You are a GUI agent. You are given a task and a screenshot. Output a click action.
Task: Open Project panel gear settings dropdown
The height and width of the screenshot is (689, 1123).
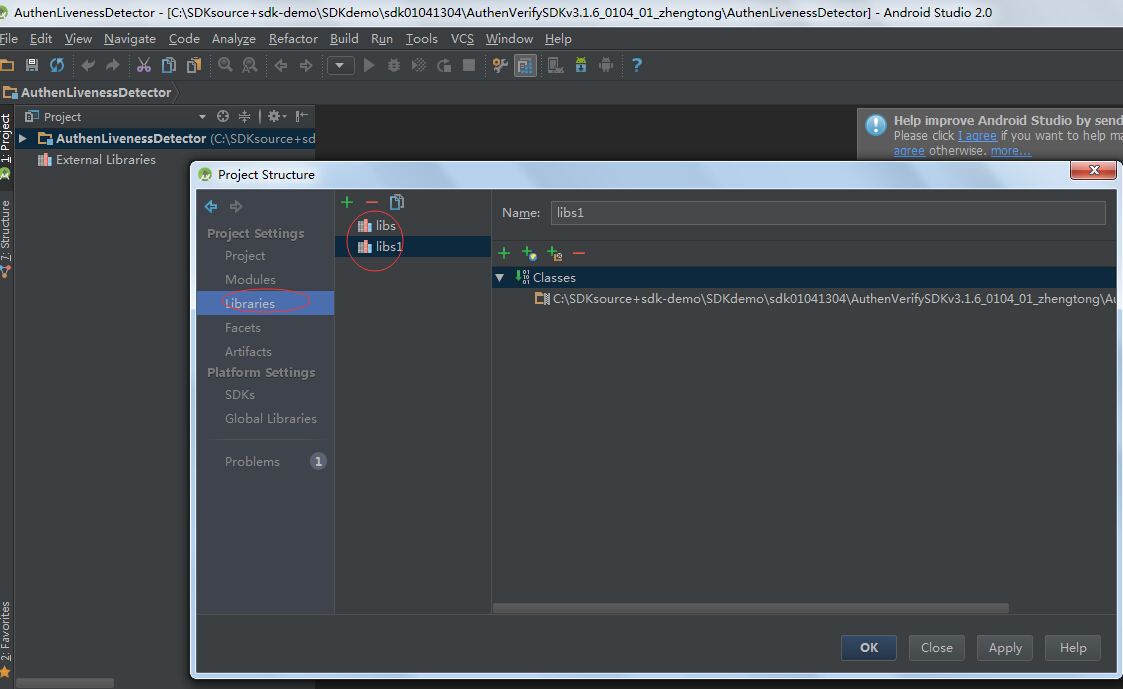[x=276, y=116]
